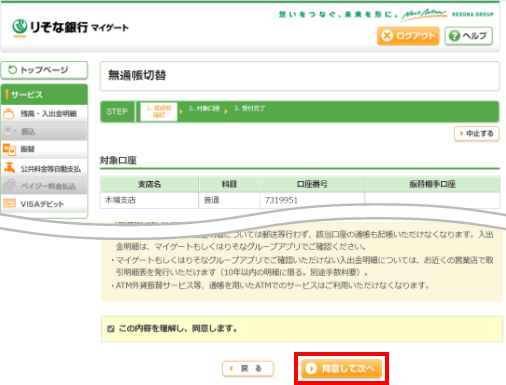
Task: Click the ログアウト logout button
Action: pos(408,36)
